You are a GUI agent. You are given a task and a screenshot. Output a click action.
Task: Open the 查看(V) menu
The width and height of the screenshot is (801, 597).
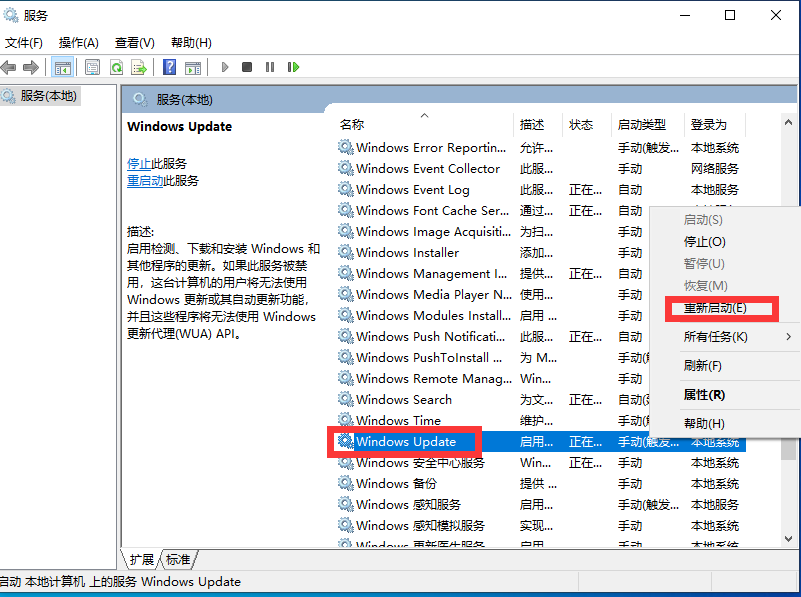tap(134, 43)
